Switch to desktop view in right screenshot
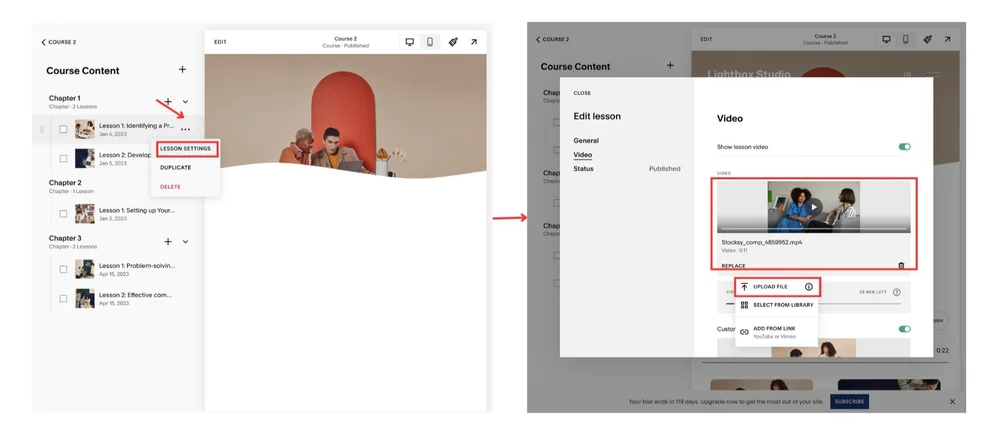Image resolution: width=1000 pixels, height=445 pixels. coord(886,40)
